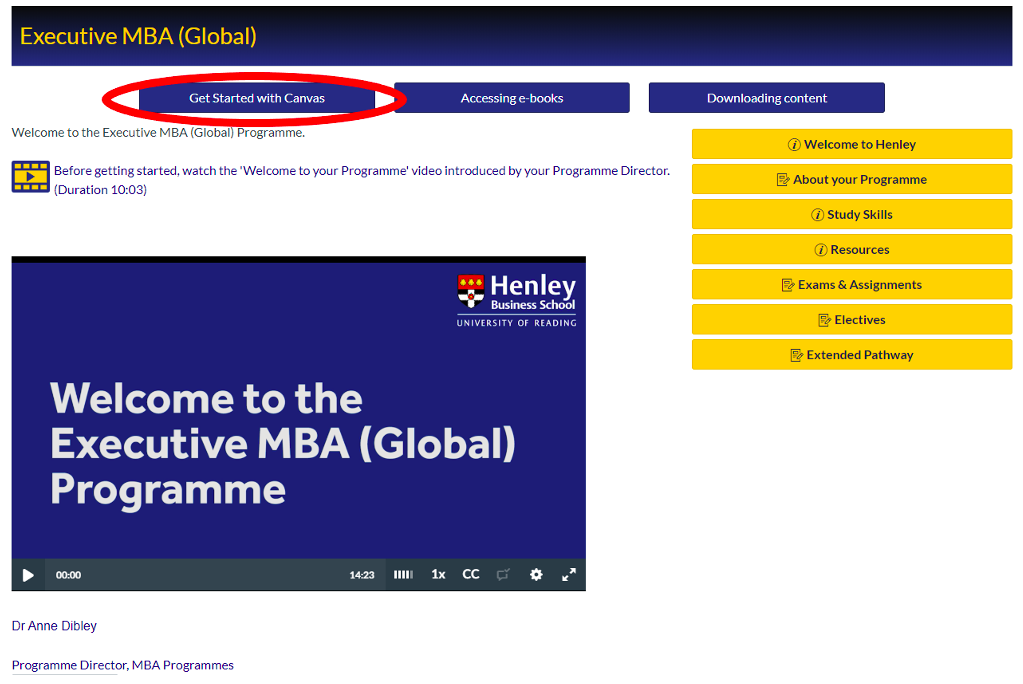This screenshot has height=684, width=1023.
Task: Click the Programme Director, MBA Programmes link
Action: tap(123, 665)
